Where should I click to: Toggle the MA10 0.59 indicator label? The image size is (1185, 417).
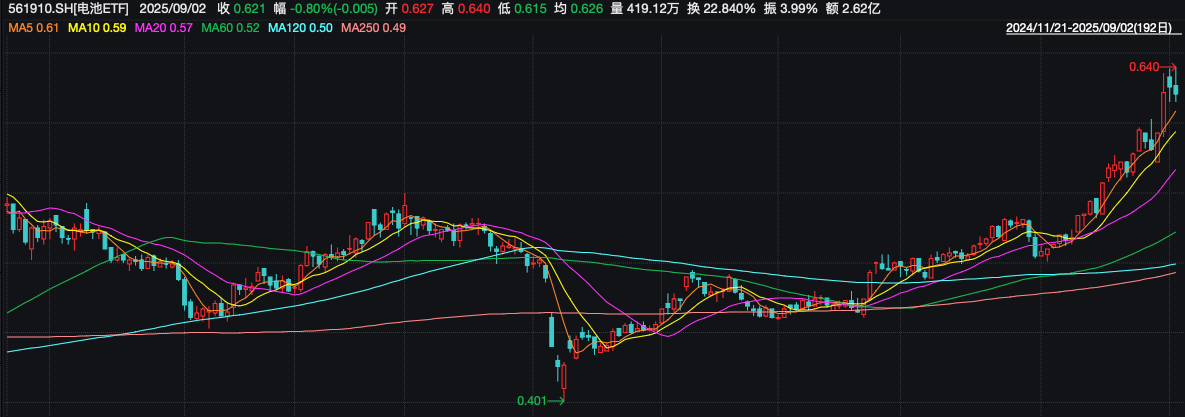coord(97,28)
